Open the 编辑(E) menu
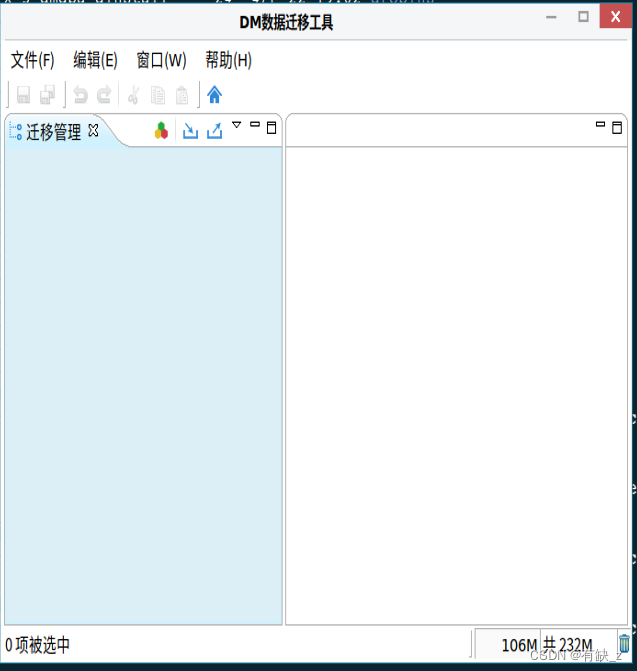This screenshot has width=637, height=671. [x=95, y=60]
